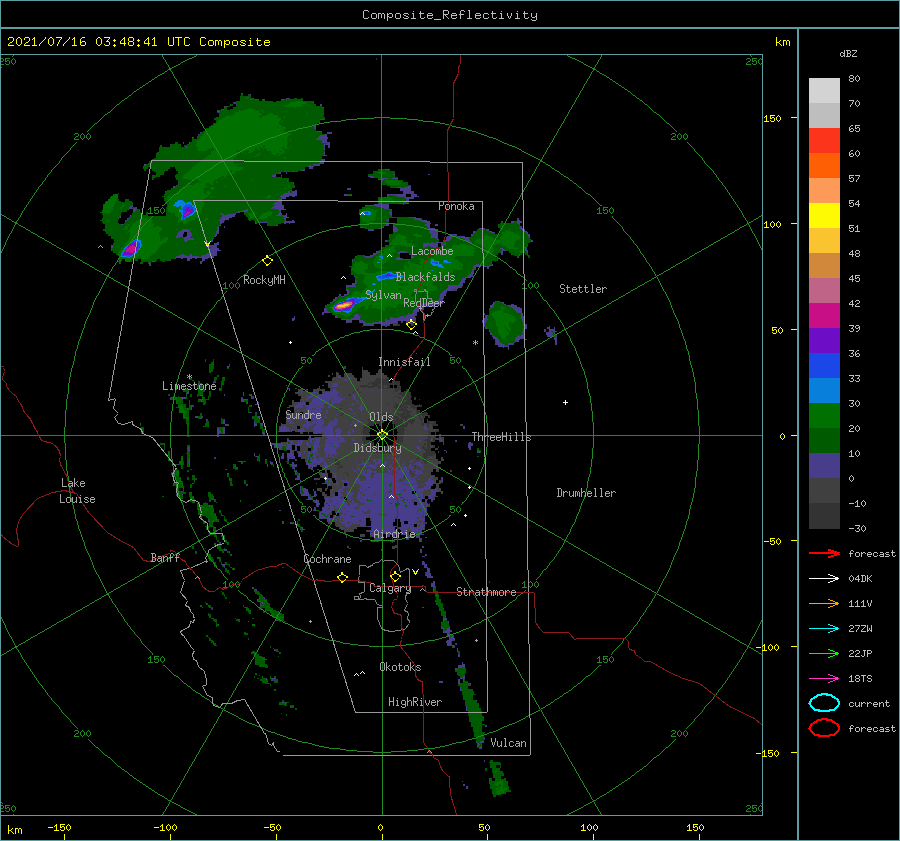900x841 pixels.
Task: Click the Ponoka city label
Action: tap(456, 206)
